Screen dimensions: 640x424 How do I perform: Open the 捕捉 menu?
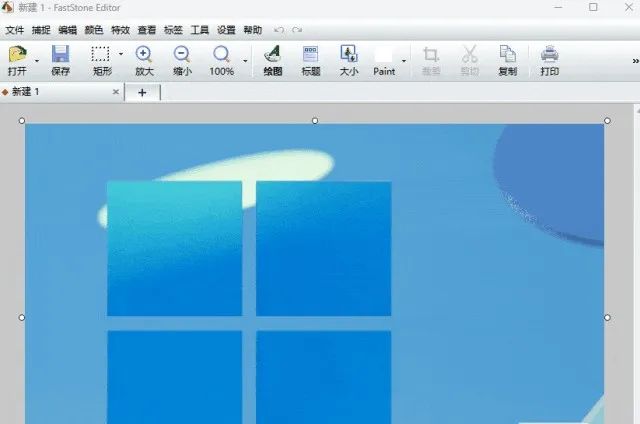click(x=41, y=30)
